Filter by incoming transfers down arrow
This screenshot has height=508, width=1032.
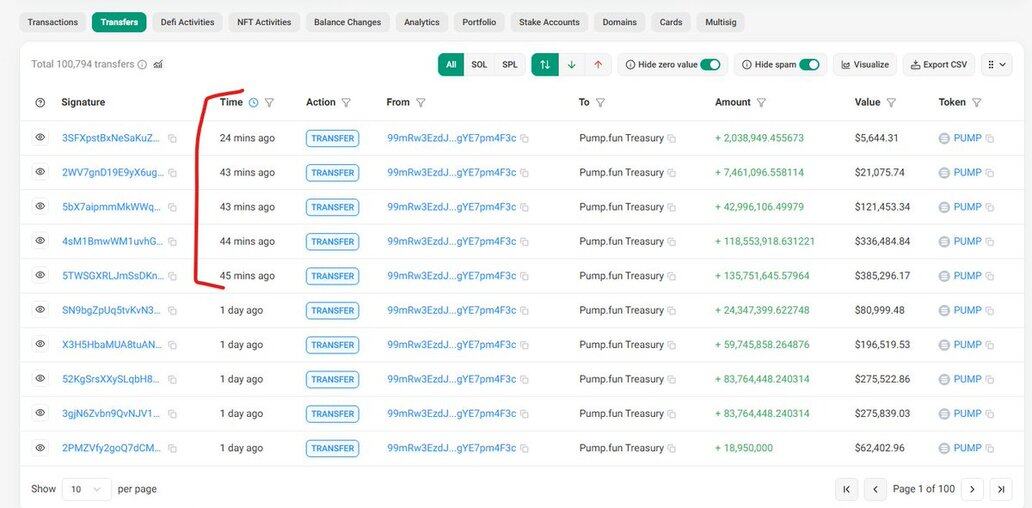pos(571,65)
